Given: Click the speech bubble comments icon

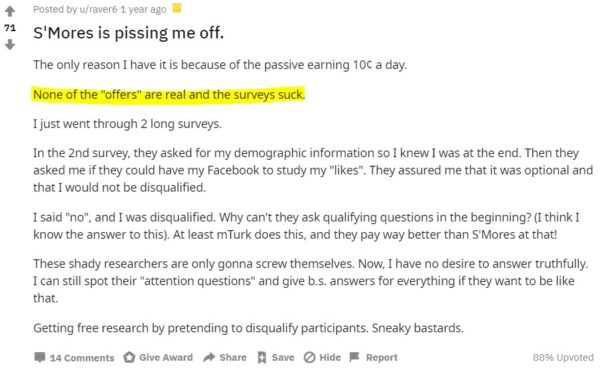Looking at the screenshot, I should point(40,357).
